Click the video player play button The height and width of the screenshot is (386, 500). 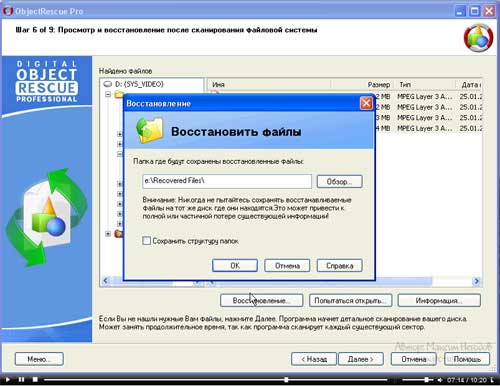click(7, 379)
